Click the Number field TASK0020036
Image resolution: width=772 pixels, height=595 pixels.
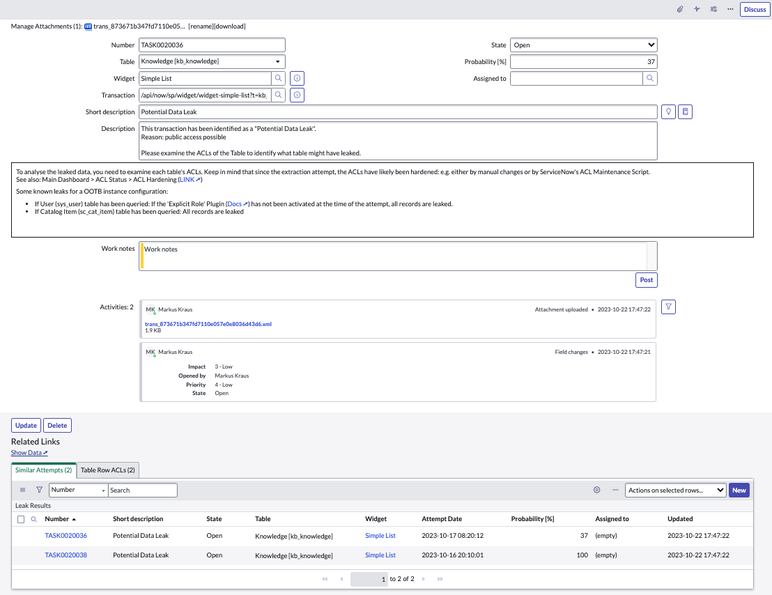tap(212, 45)
